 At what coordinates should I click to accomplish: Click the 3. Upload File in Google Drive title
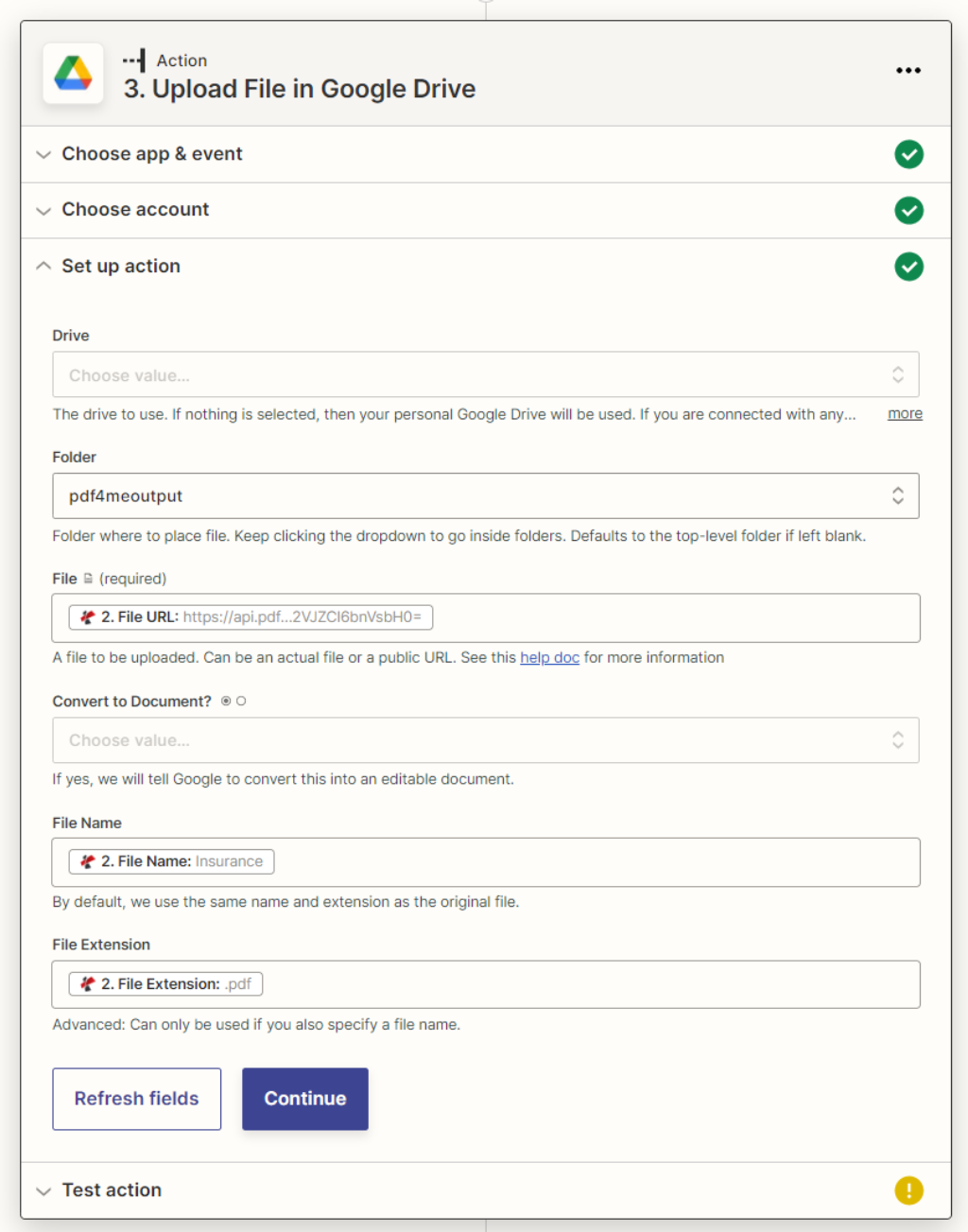pos(300,89)
